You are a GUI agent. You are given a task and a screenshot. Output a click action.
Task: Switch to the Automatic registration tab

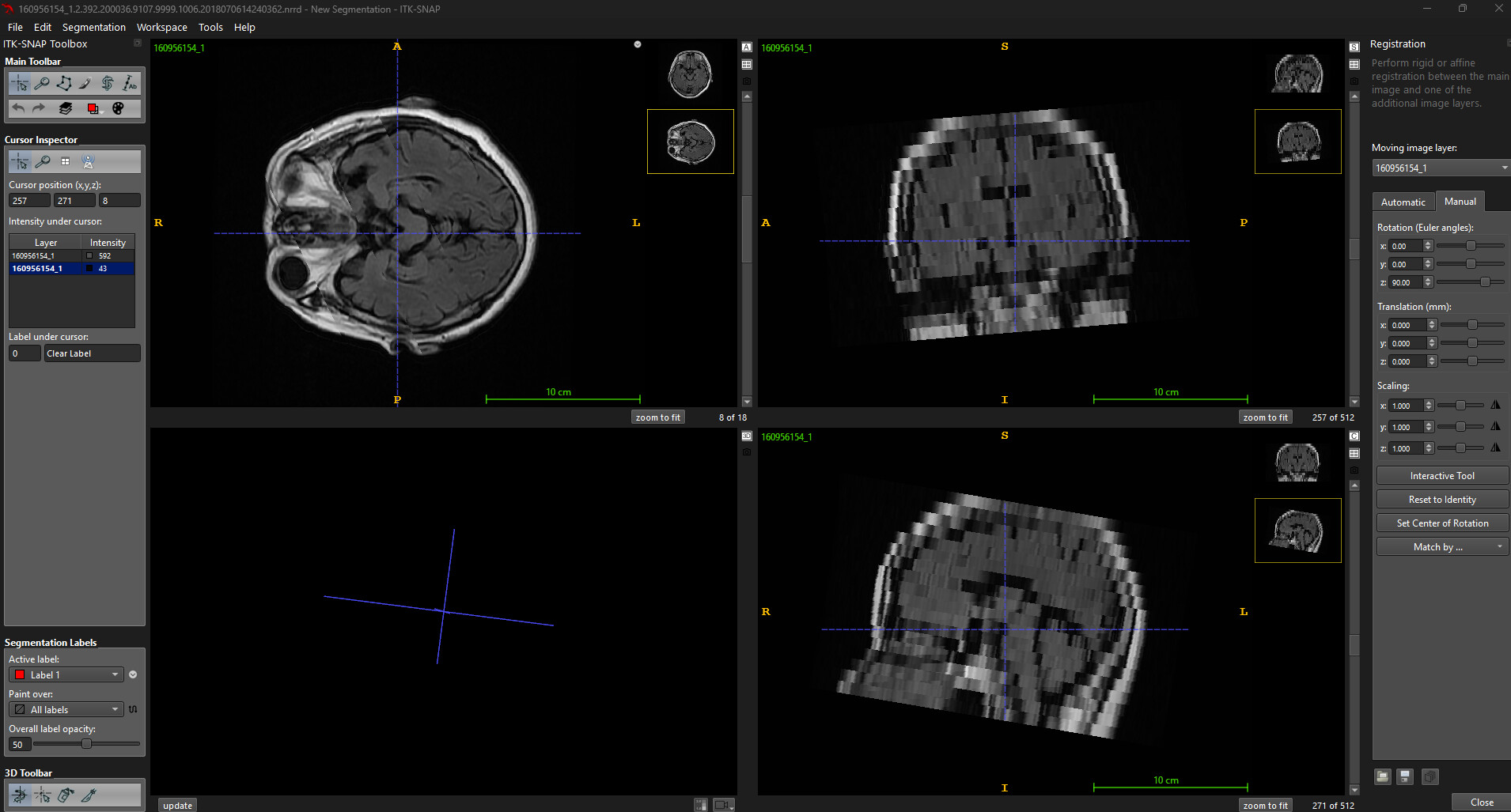coord(1403,202)
